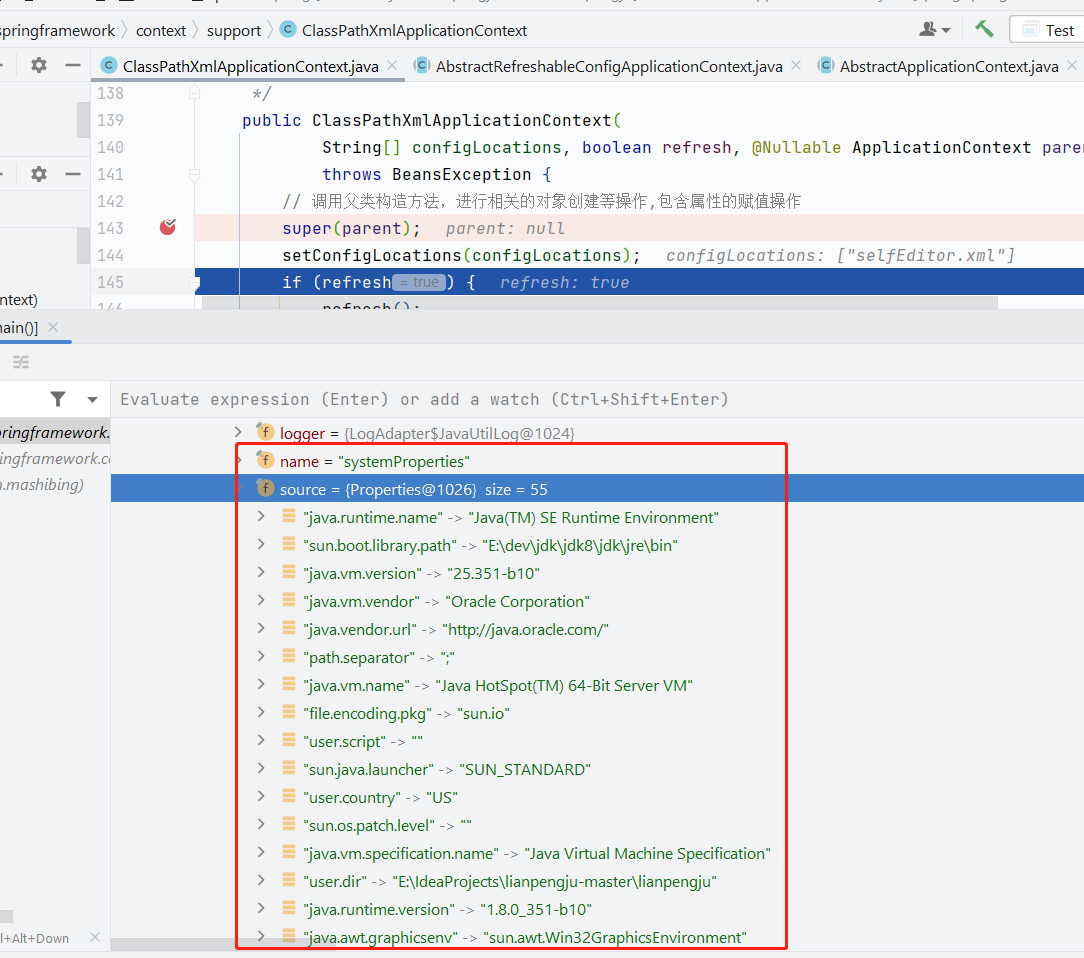Close the ClassPathXmlApplicationContext.java tab
The width and height of the screenshot is (1084, 958).
click(392, 66)
